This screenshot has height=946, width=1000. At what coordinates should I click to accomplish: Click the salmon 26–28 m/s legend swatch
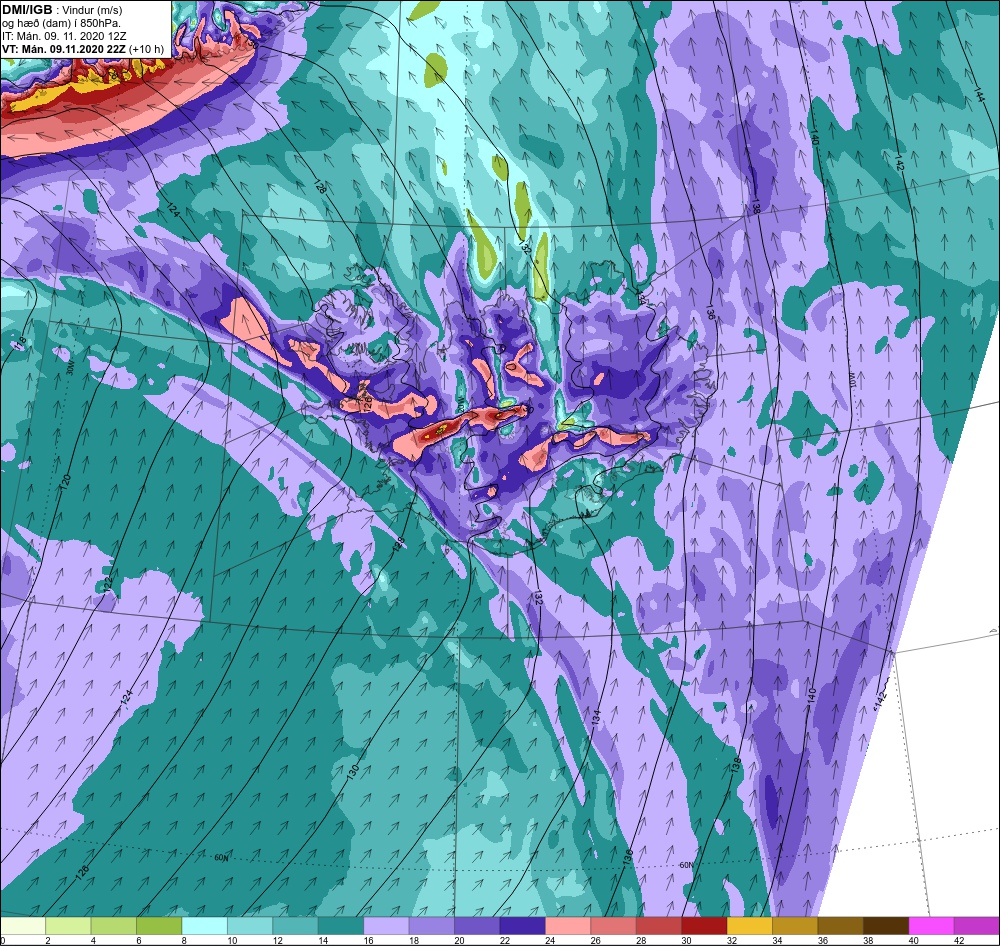614,926
